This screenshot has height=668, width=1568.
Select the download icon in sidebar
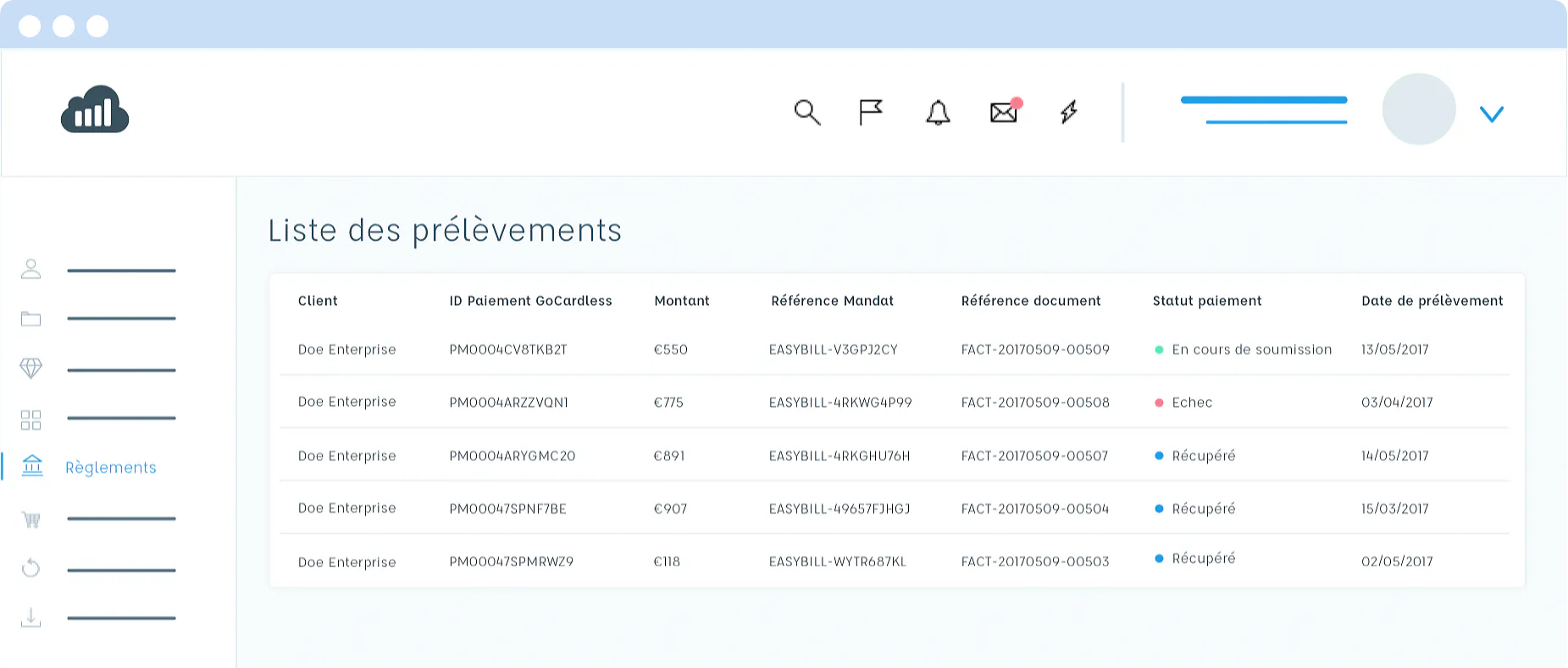[30, 617]
